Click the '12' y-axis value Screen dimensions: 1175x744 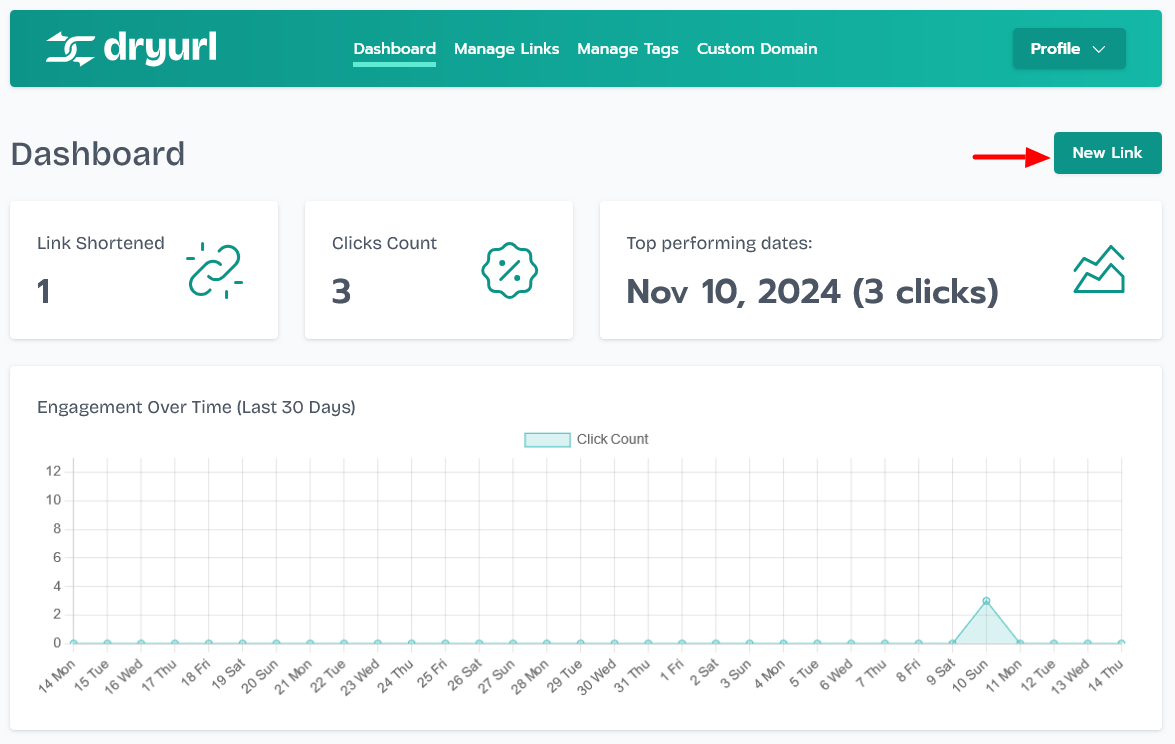click(53, 471)
